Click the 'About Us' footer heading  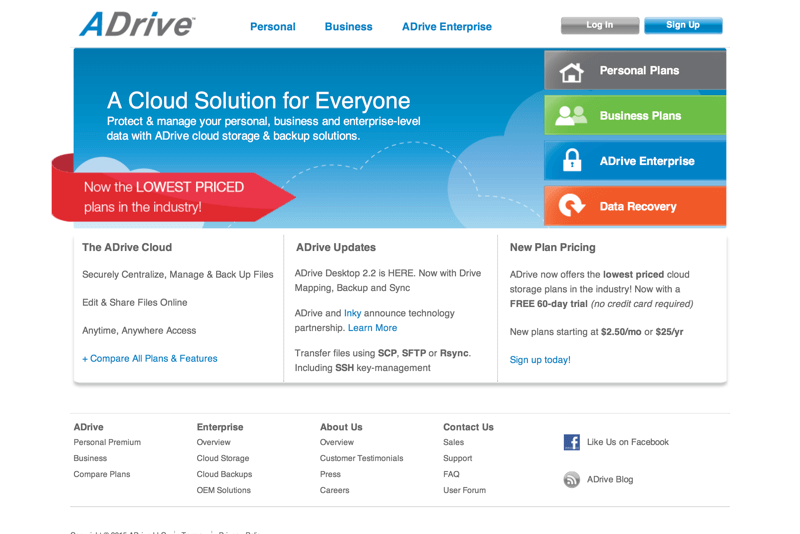point(341,427)
